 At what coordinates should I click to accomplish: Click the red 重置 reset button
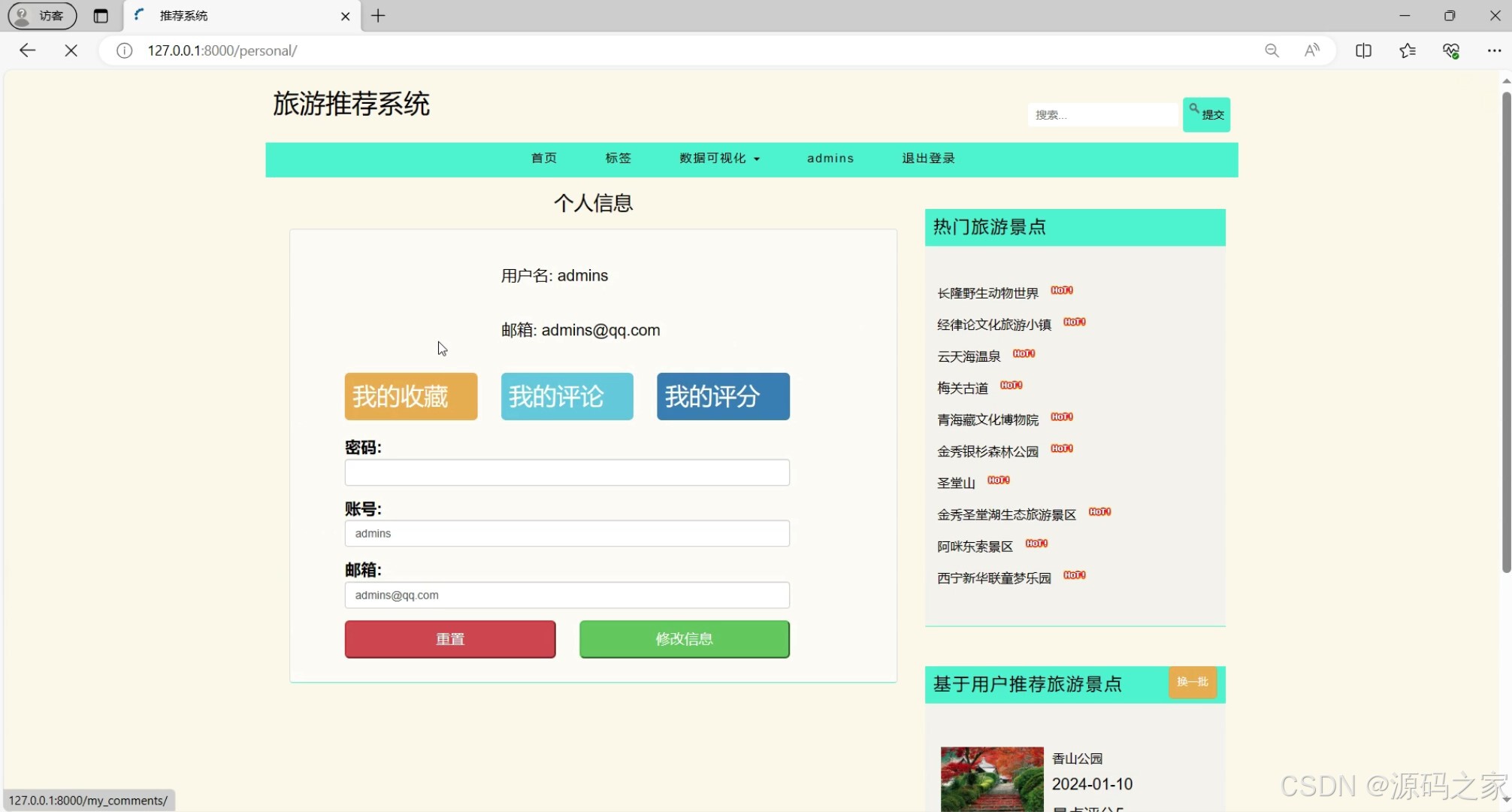449,638
